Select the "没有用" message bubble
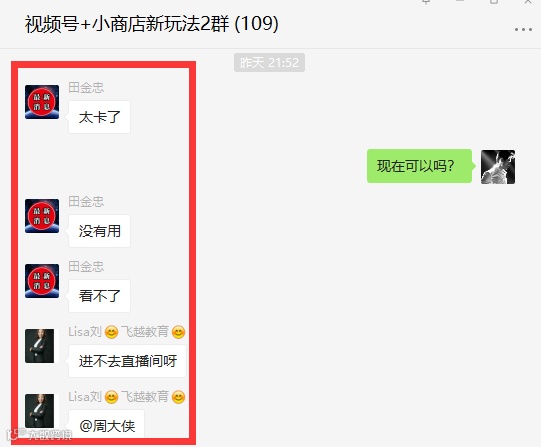Image resolution: width=541 pixels, height=447 pixels. (x=99, y=231)
